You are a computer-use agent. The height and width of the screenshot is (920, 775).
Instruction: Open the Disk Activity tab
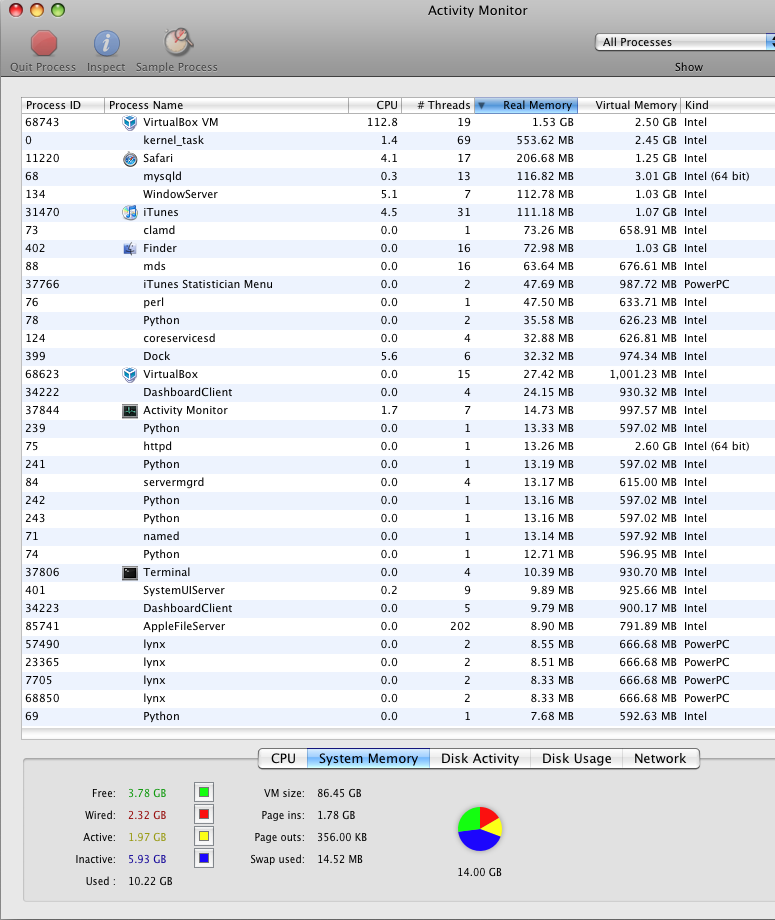pyautogui.click(x=480, y=758)
